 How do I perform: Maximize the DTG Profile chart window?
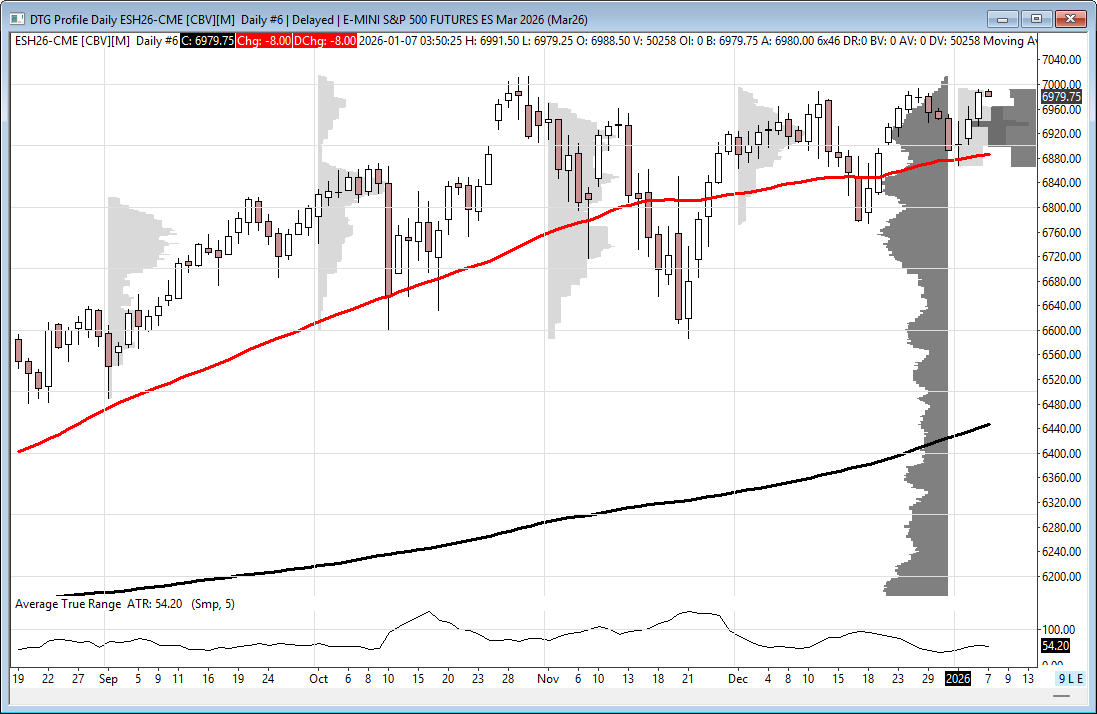point(1036,18)
